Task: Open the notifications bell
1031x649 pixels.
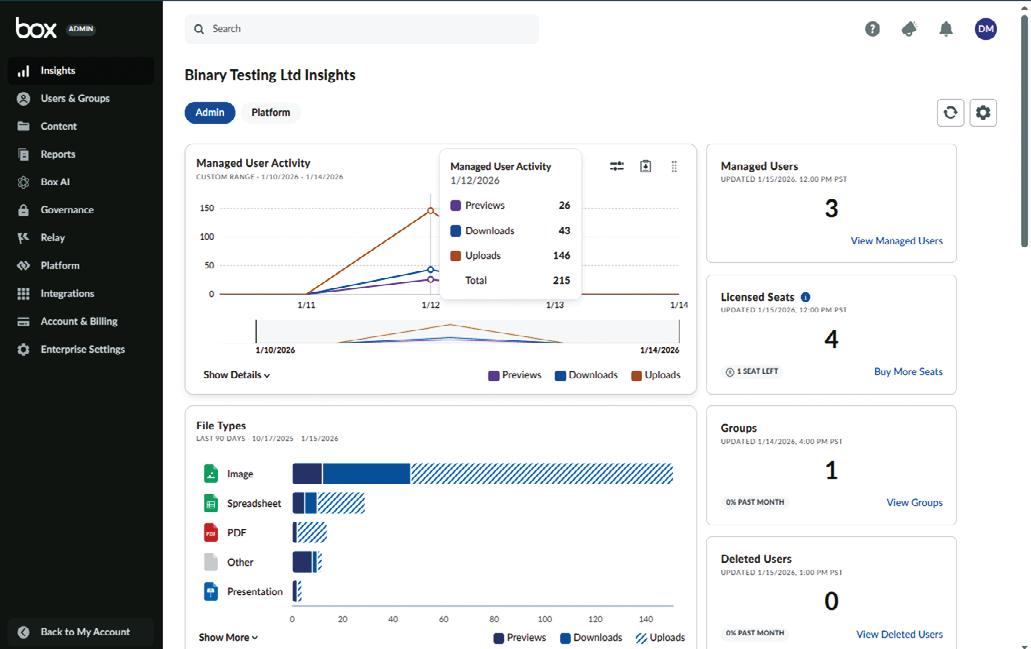Action: coord(946,29)
